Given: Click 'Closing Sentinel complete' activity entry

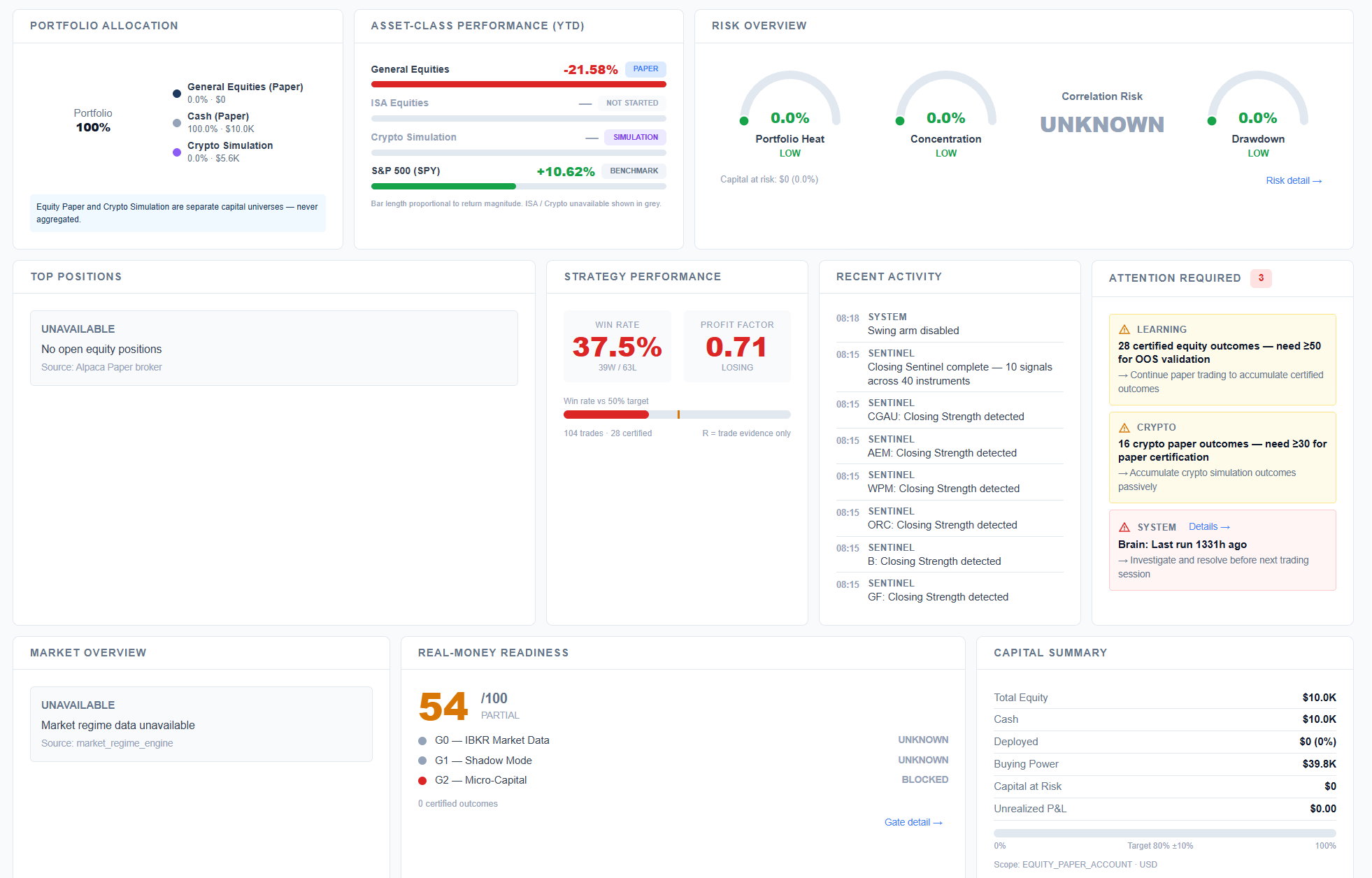Looking at the screenshot, I should (x=950, y=367).
